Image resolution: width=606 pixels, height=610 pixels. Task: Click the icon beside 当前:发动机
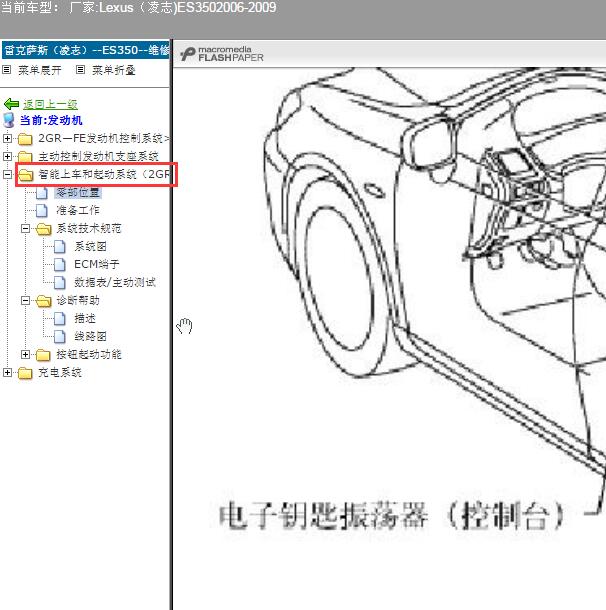[9, 120]
